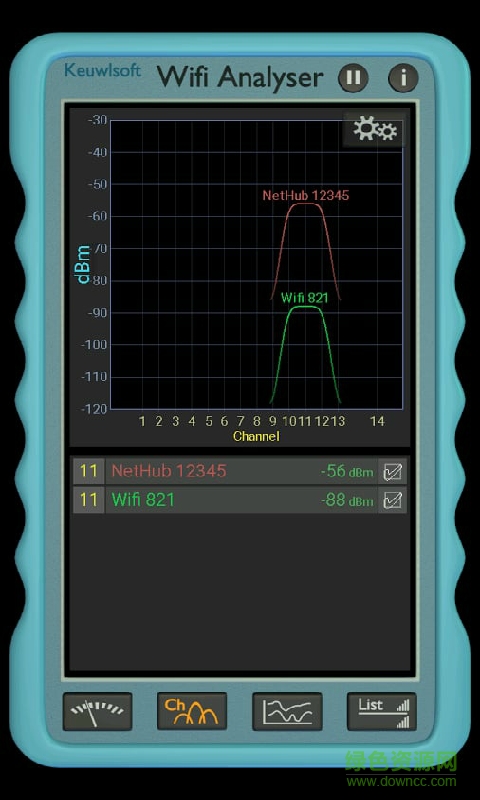Viewport: 480px width, 800px height.
Task: Click channel 14 on the axis
Action: [x=377, y=421]
